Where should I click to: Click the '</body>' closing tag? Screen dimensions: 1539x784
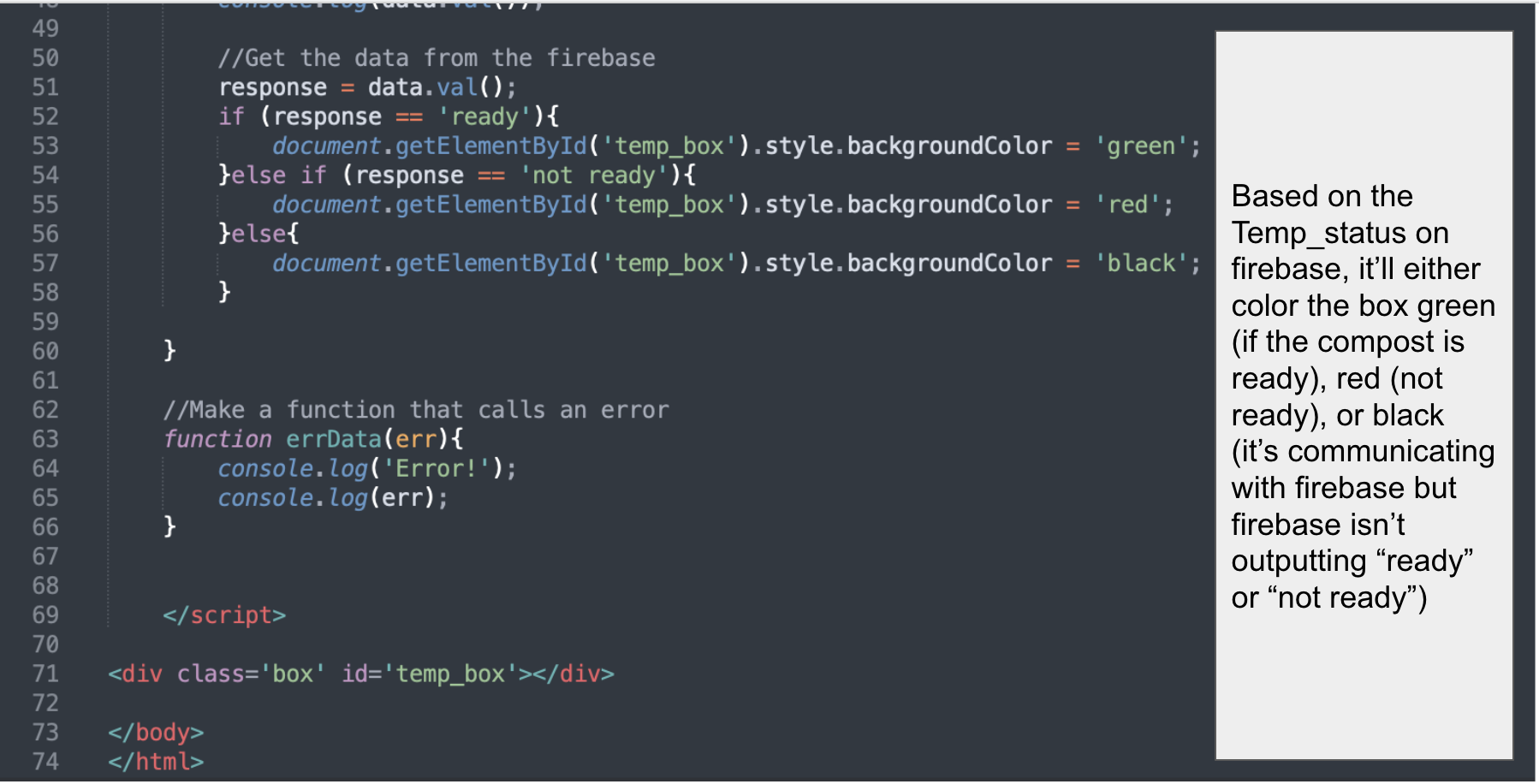pyautogui.click(x=156, y=733)
